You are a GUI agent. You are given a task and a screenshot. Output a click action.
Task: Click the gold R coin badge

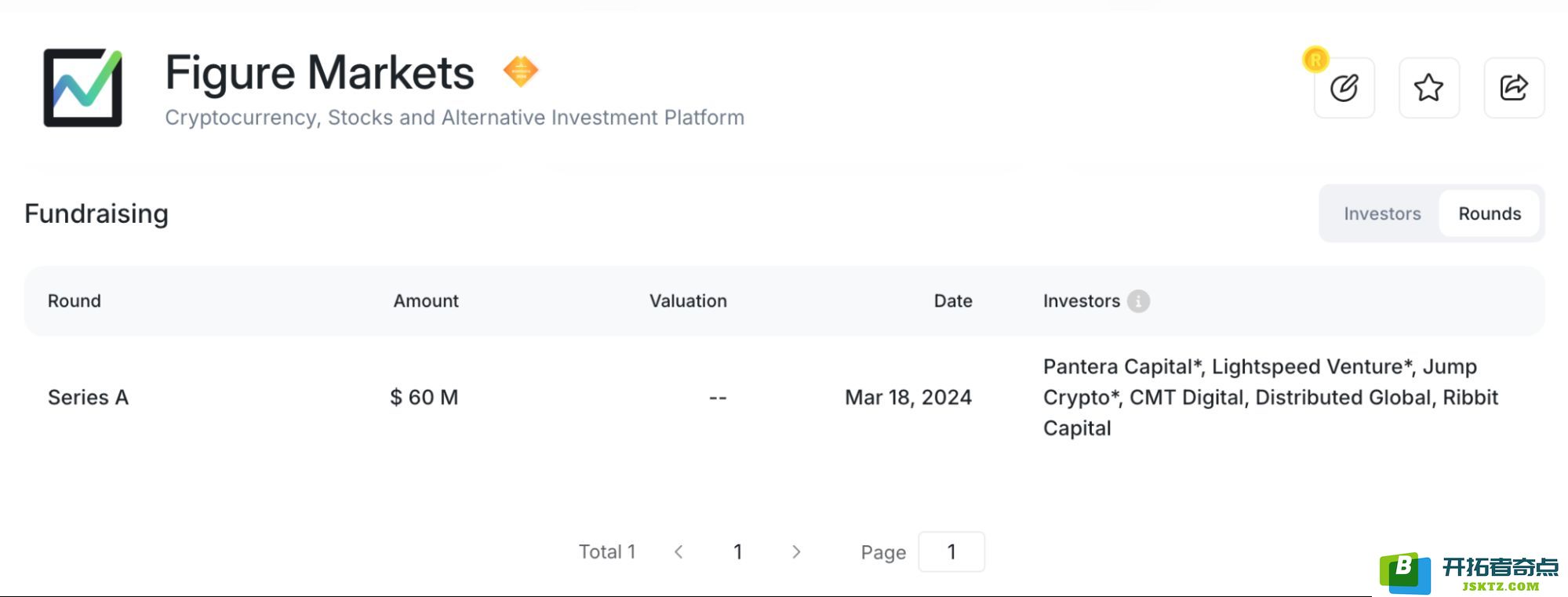pos(1315,59)
